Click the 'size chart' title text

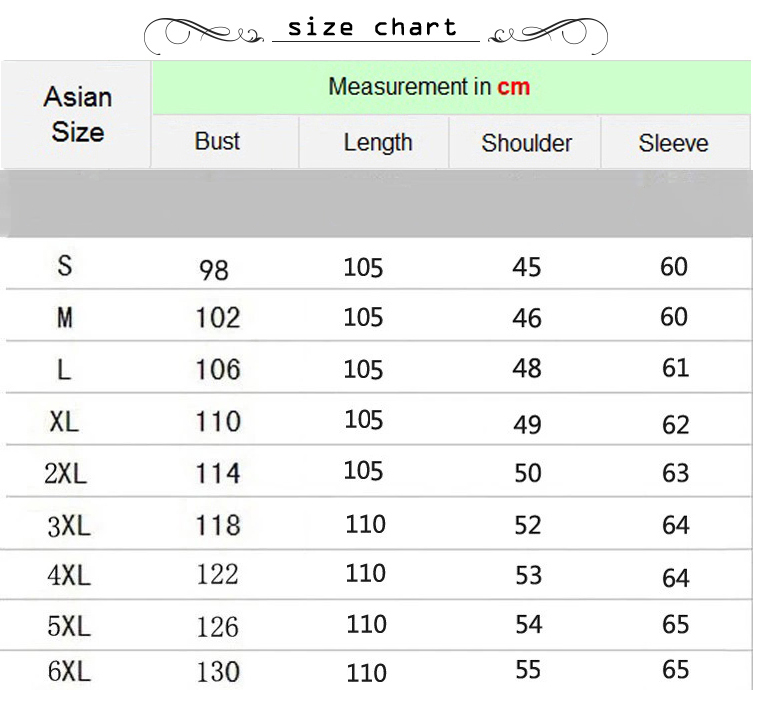371,28
